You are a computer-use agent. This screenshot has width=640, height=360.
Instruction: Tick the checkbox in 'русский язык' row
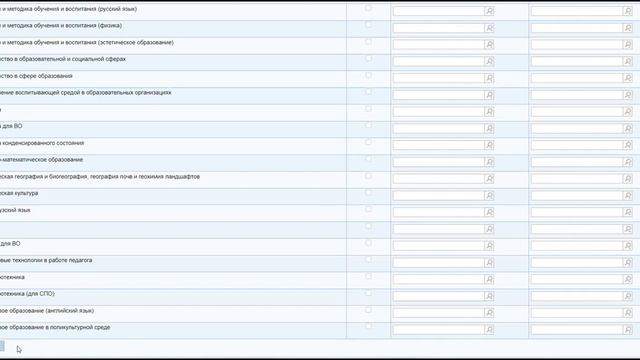368,8
